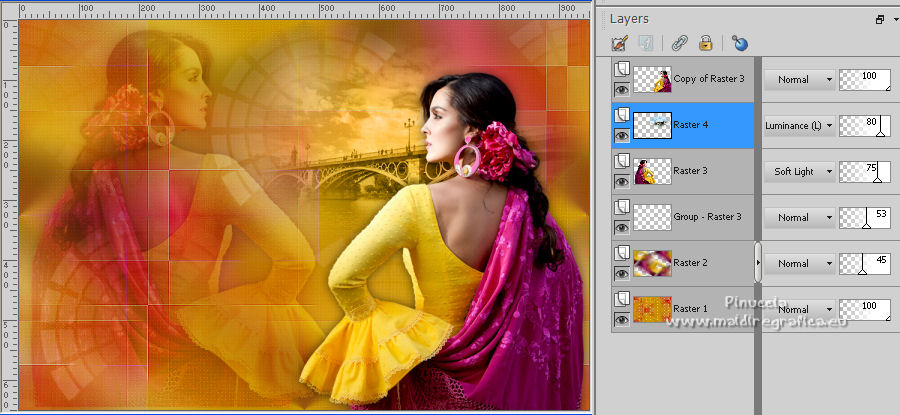This screenshot has height=415, width=900.
Task: Click raster layer type icon for Raster 1
Action: pyautogui.click(x=620, y=300)
